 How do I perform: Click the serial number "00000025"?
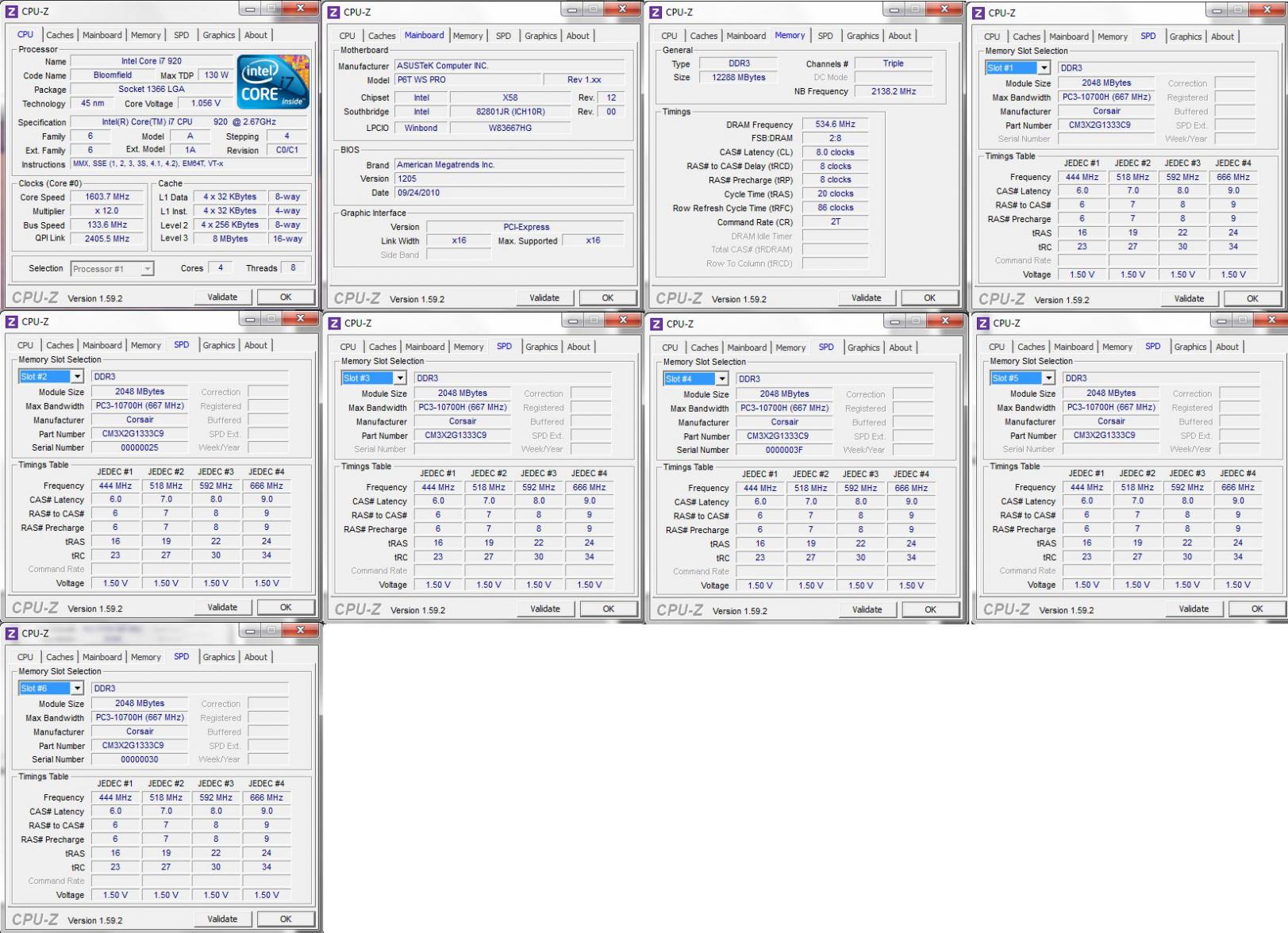tap(140, 448)
